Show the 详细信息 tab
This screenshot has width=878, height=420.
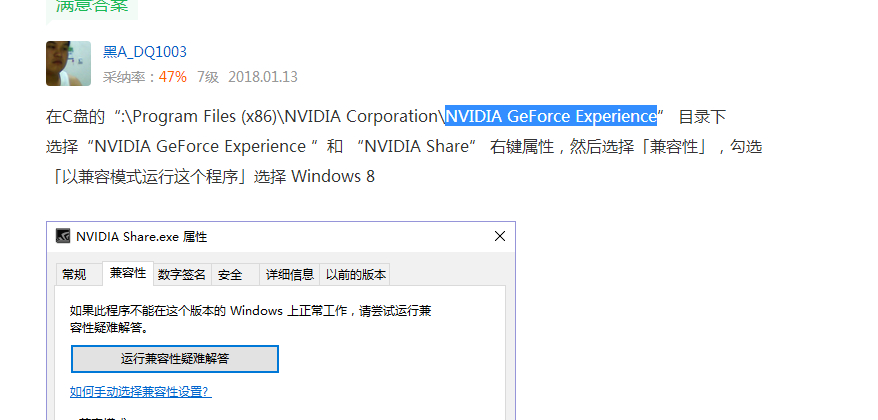289,275
